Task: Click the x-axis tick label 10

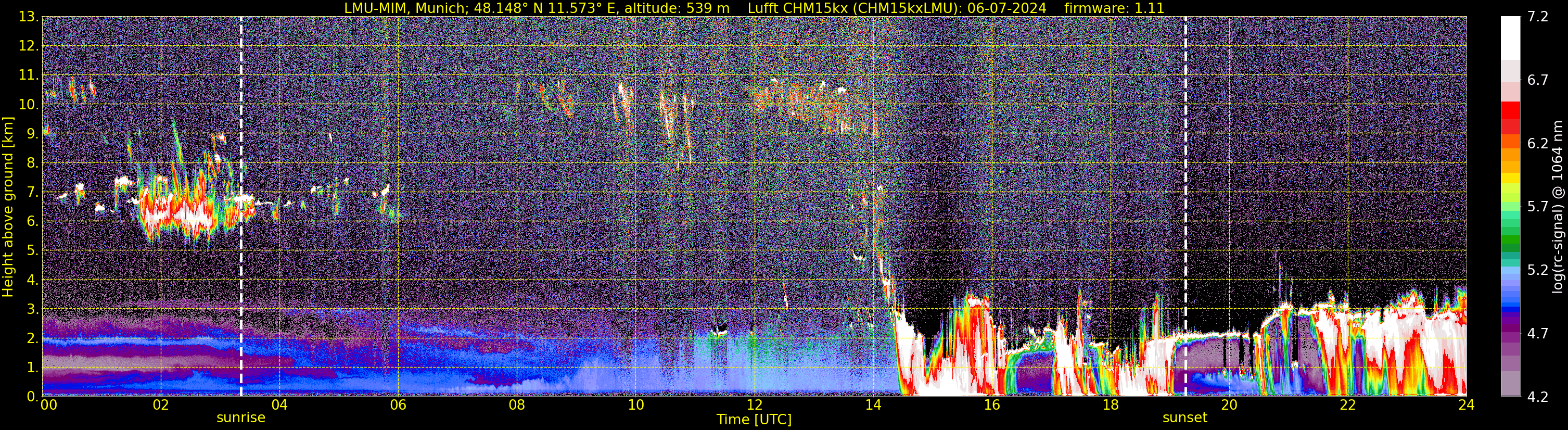Action: point(635,405)
